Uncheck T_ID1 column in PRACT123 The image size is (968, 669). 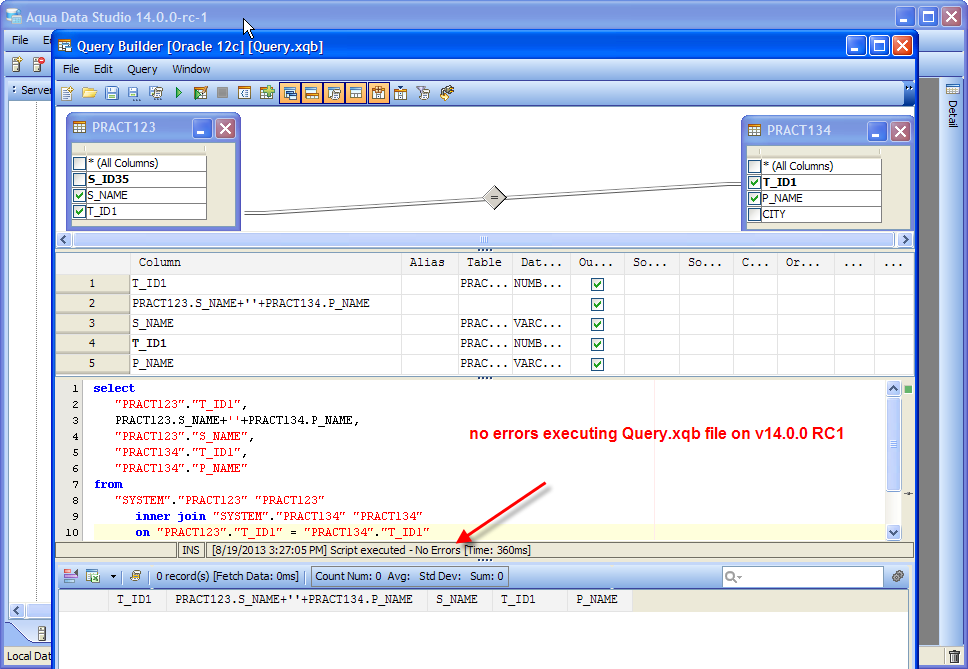pyautogui.click(x=79, y=212)
